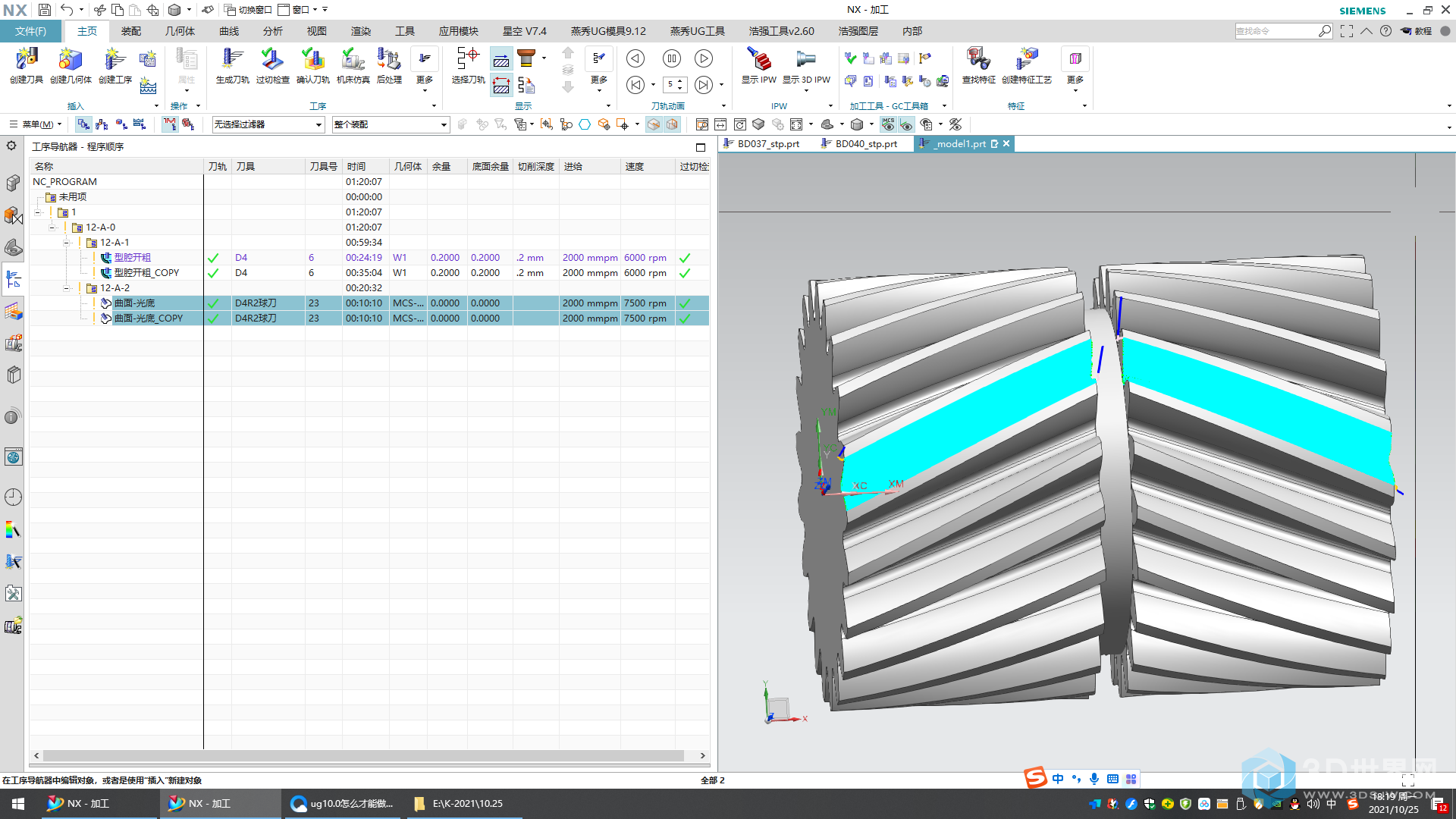Image resolution: width=1456 pixels, height=819 pixels.
Task: Collapse the 12-A-2 program group
Action: pos(67,288)
